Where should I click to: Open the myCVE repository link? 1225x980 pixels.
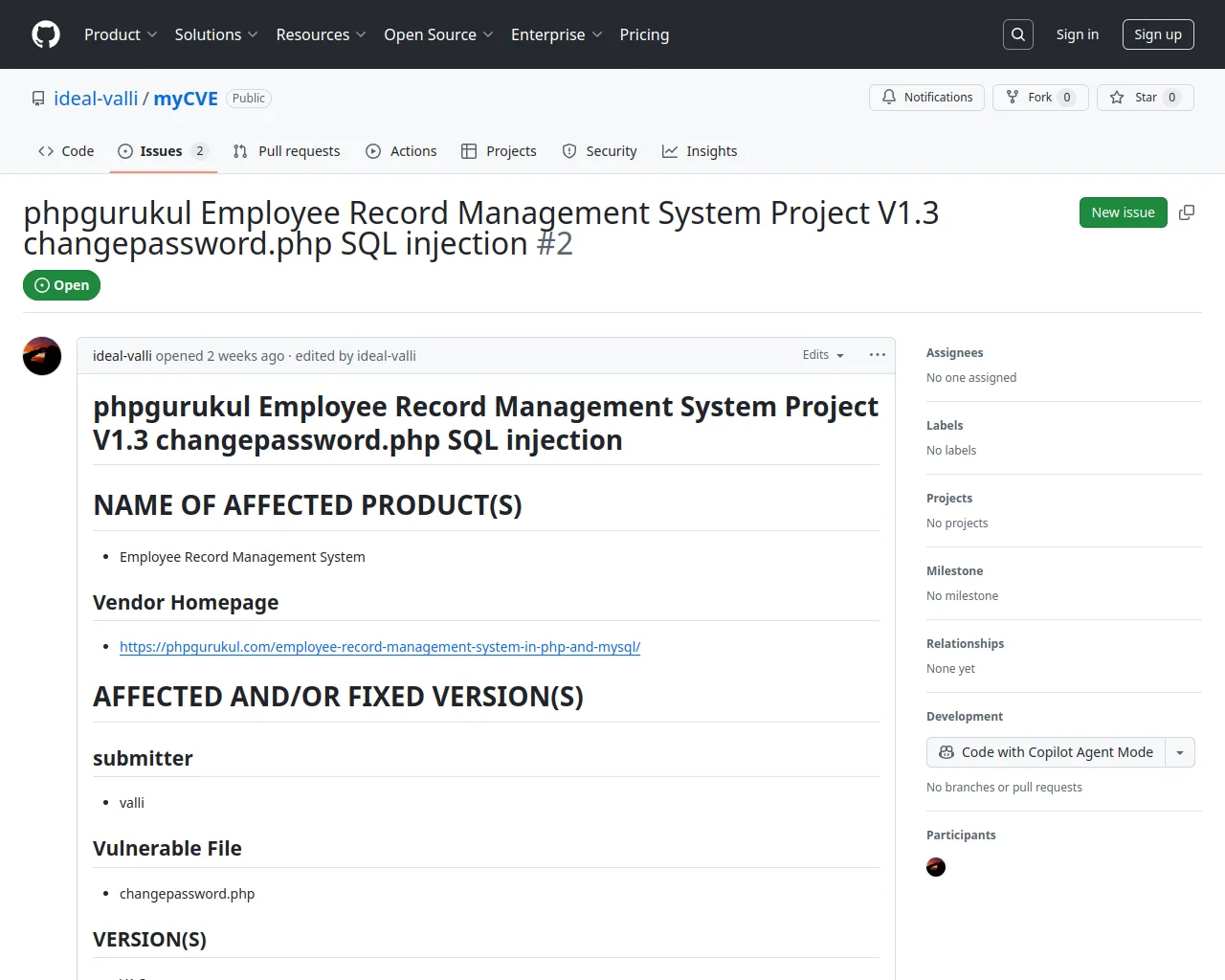186,99
